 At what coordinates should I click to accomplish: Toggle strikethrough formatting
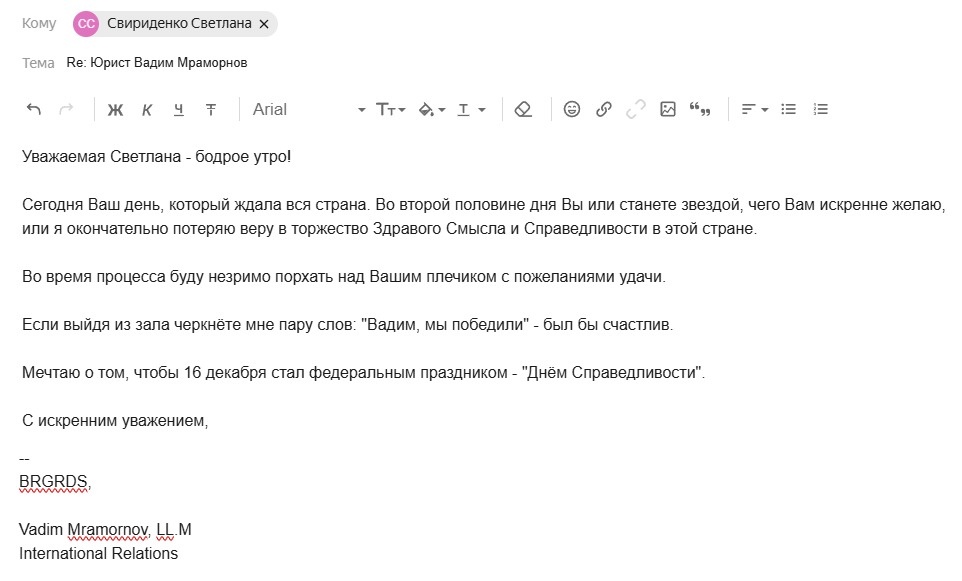click(x=210, y=110)
